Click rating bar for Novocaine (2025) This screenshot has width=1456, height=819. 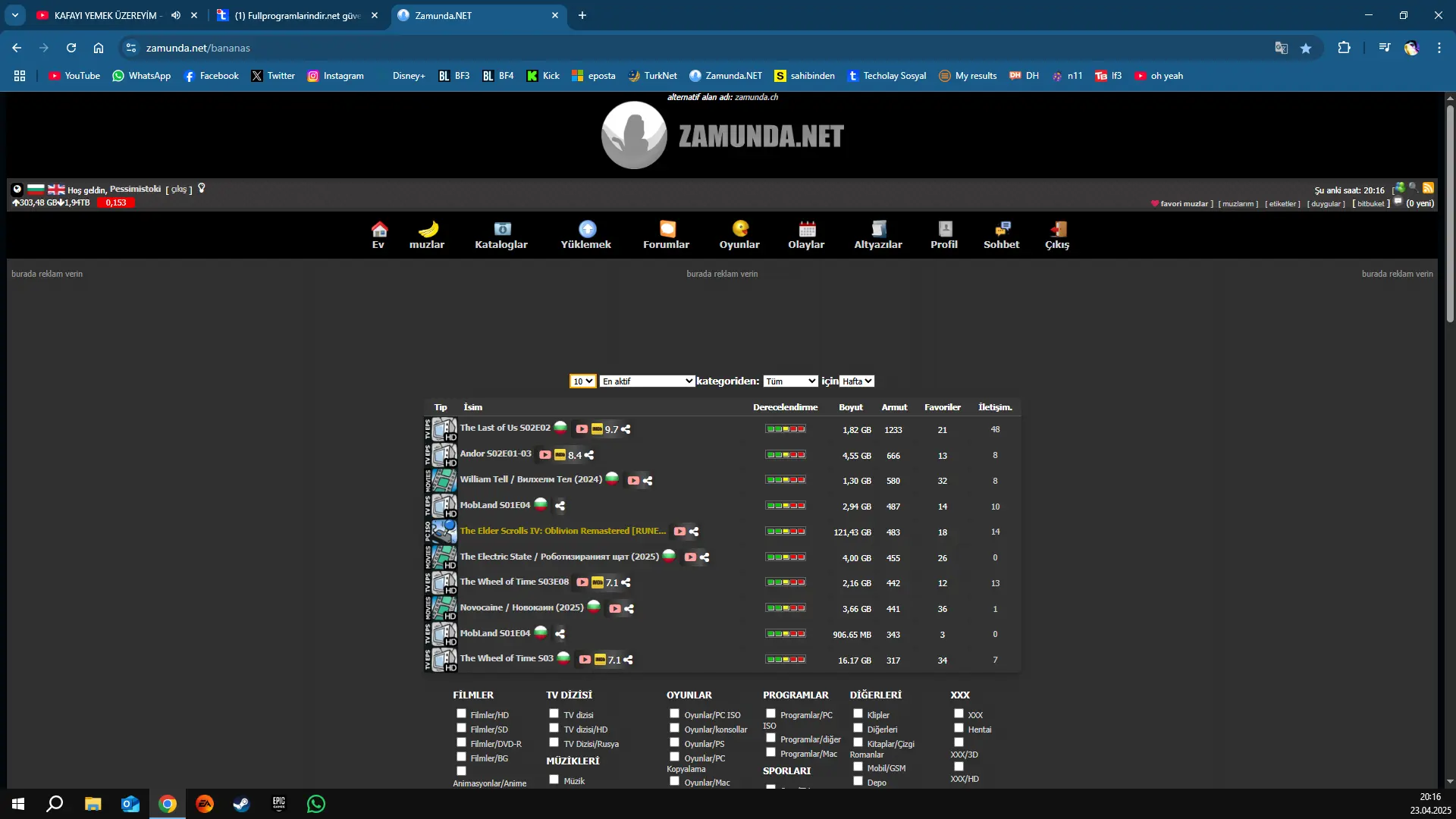(x=786, y=609)
